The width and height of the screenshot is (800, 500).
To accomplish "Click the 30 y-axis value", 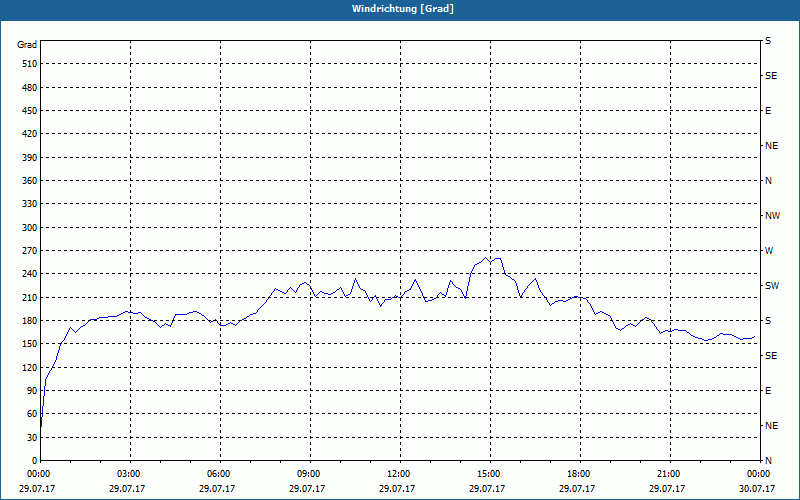I will click(x=32, y=438).
